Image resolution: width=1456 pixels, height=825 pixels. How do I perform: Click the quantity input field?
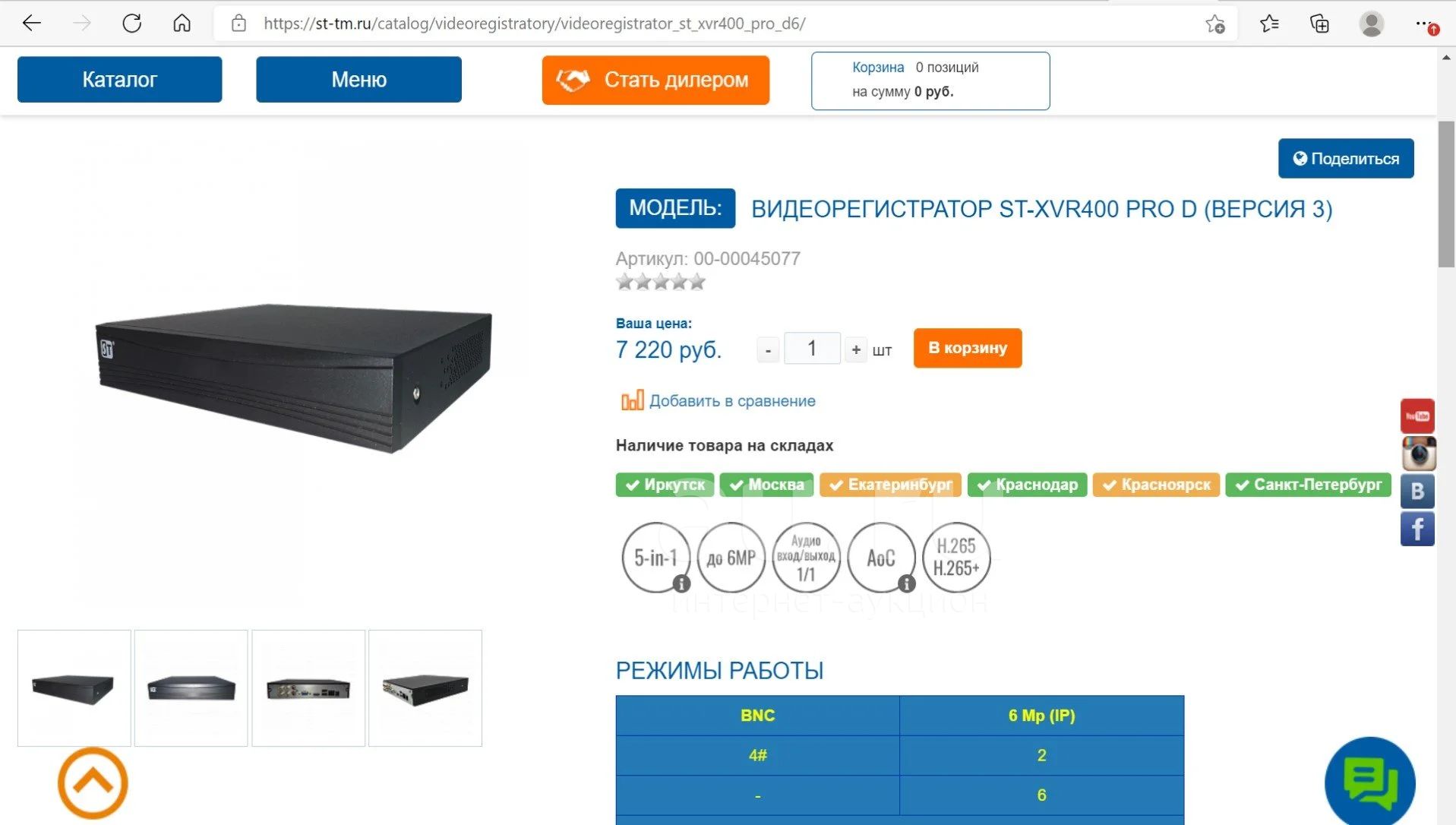tap(812, 349)
